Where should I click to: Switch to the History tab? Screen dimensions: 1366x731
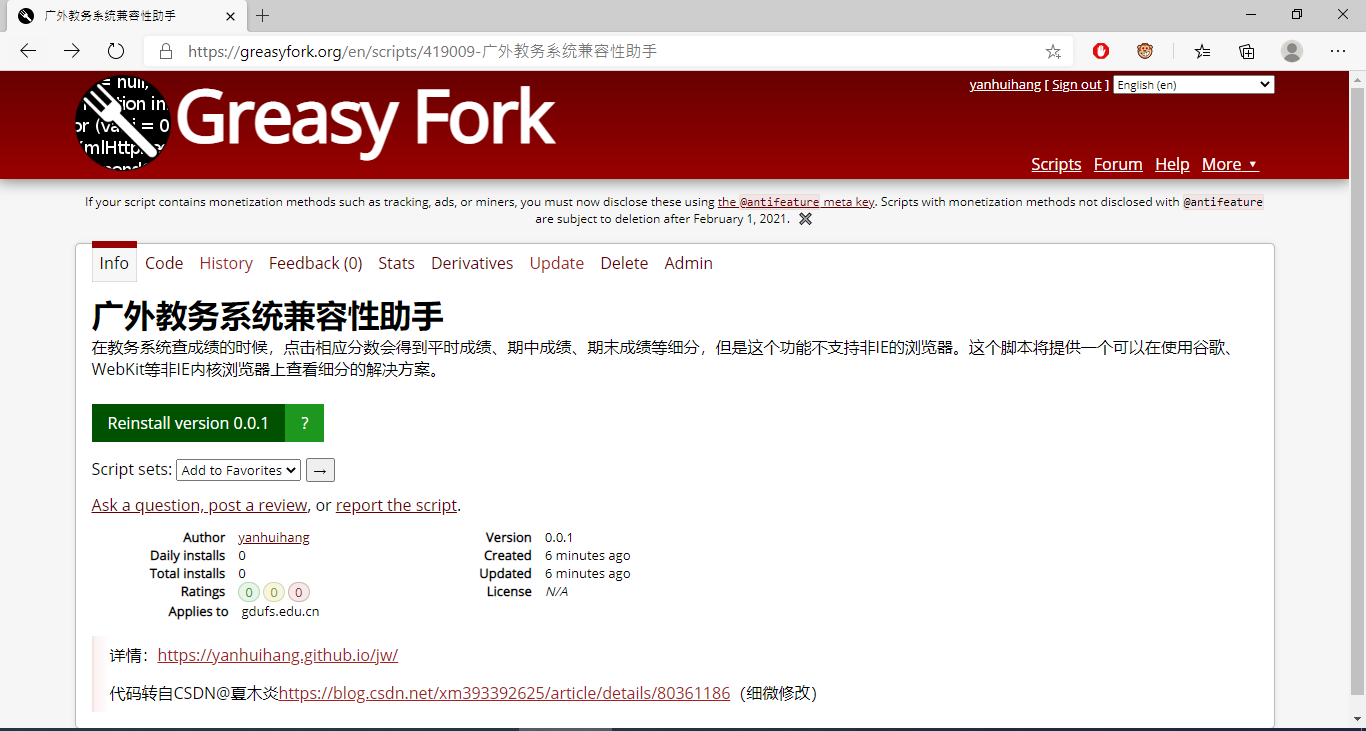coord(226,263)
